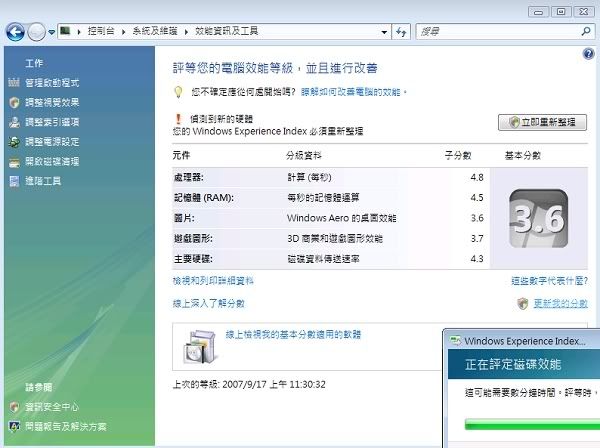
Task: Select the 效能資訊及工具 breadcrumb
Action: click(x=227, y=31)
